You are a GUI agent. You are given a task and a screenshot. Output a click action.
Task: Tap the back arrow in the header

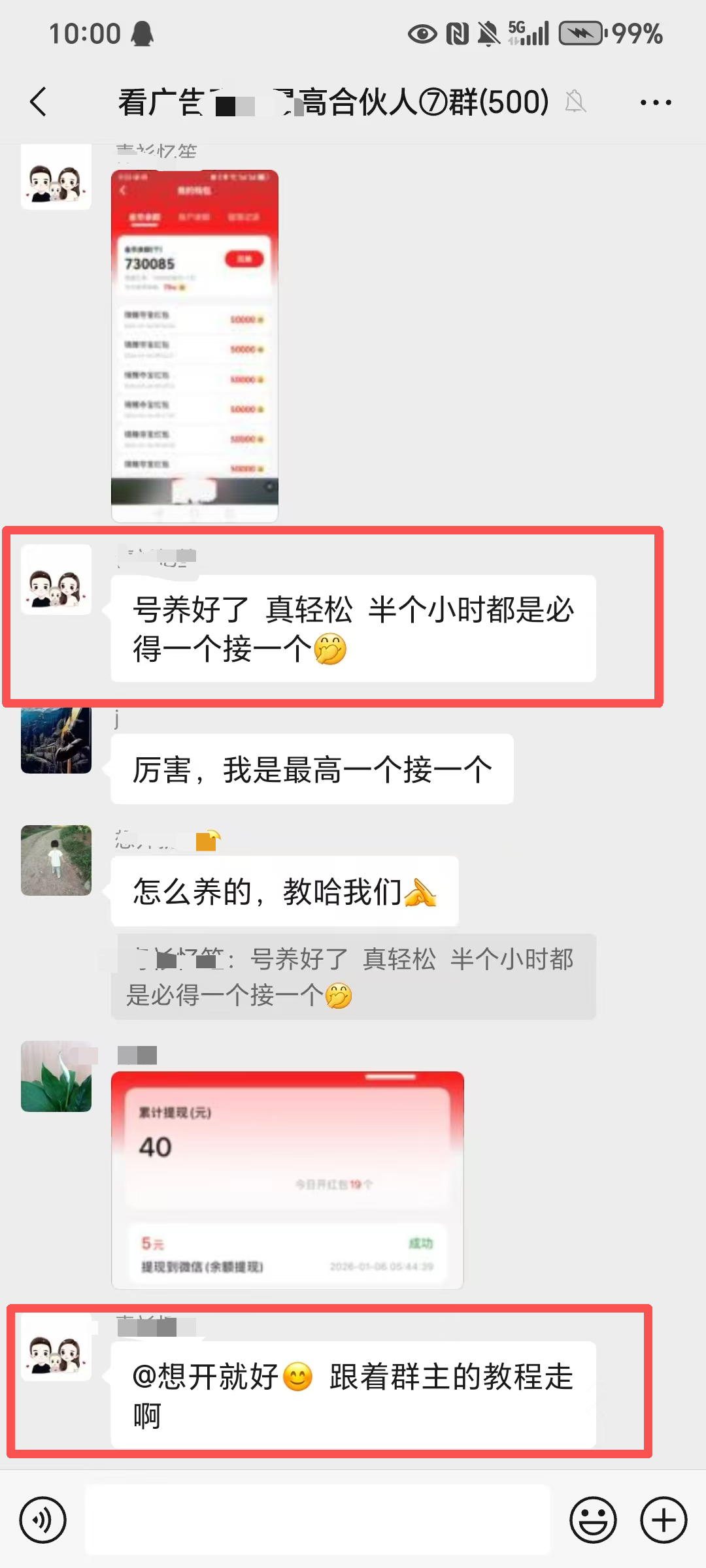point(39,102)
